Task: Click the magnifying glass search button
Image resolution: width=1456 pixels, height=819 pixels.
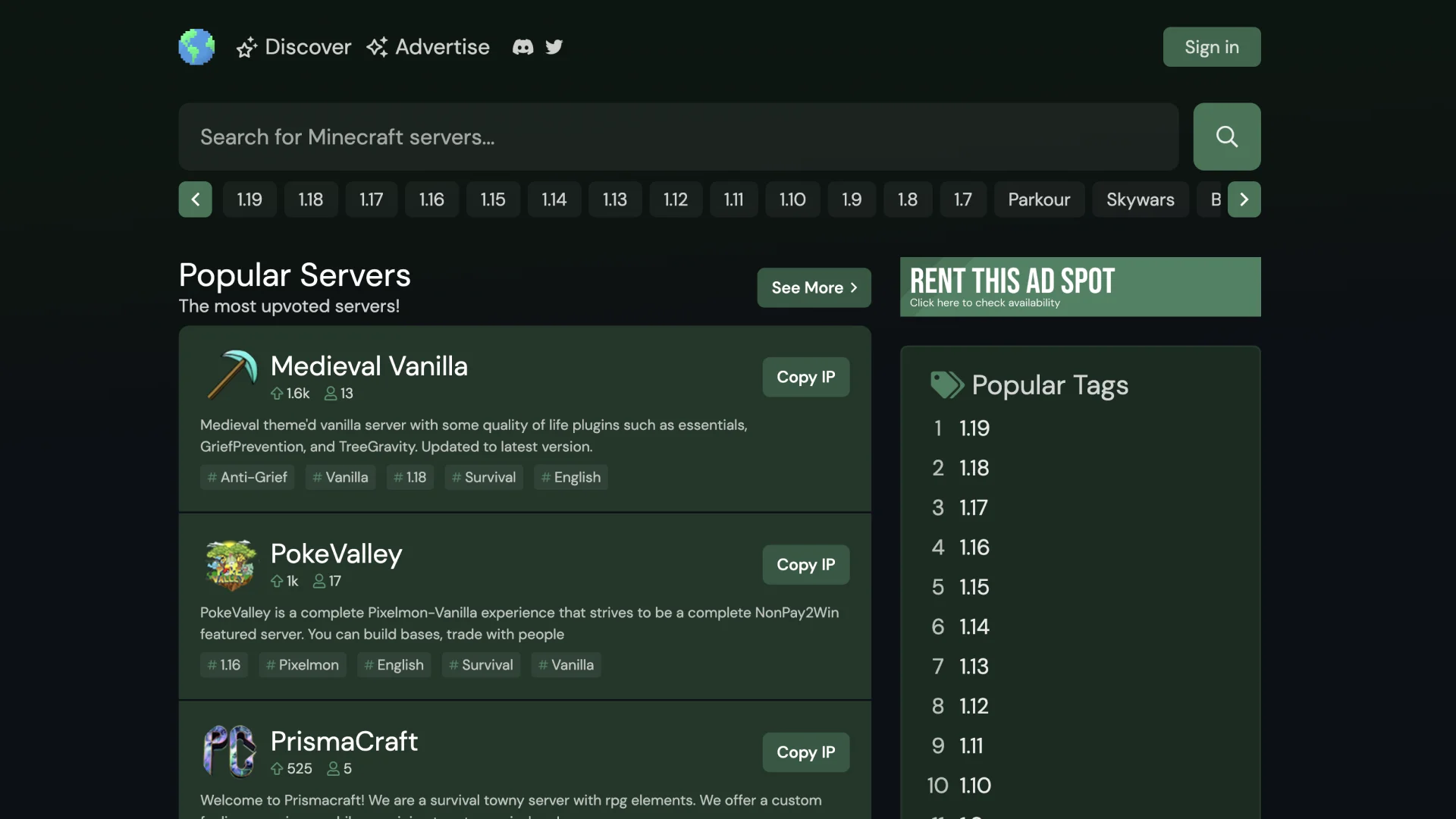Action: tap(1226, 136)
